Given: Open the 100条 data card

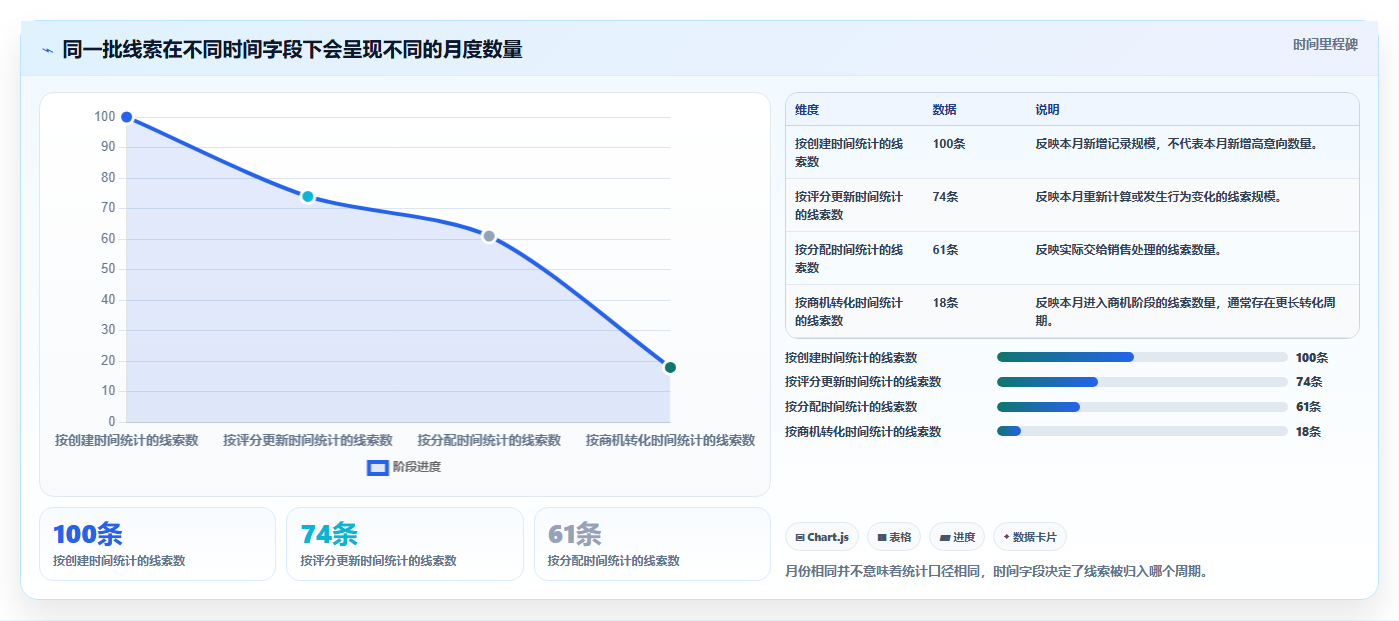Looking at the screenshot, I should [157, 544].
